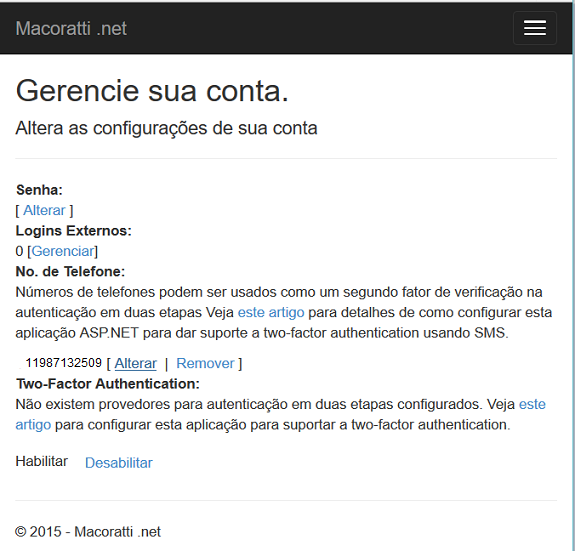Click Remover link to remove the phone number

pos(205,363)
